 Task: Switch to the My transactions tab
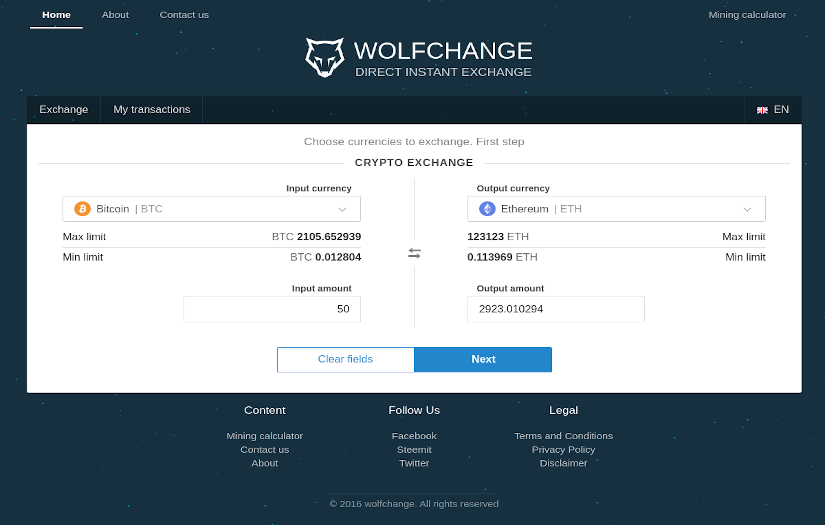point(152,109)
